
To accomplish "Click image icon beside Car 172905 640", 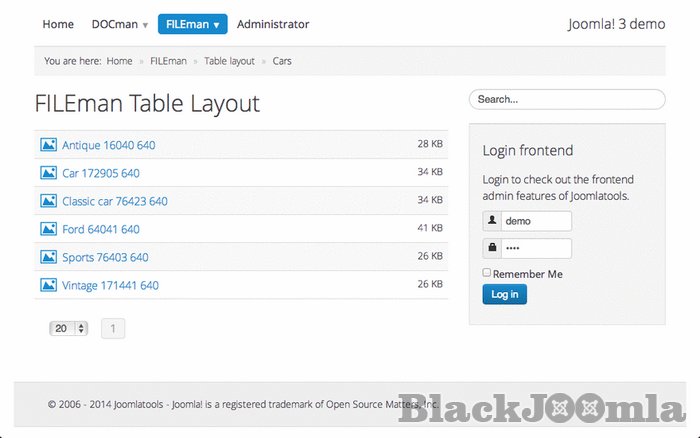I will click(x=48, y=173).
